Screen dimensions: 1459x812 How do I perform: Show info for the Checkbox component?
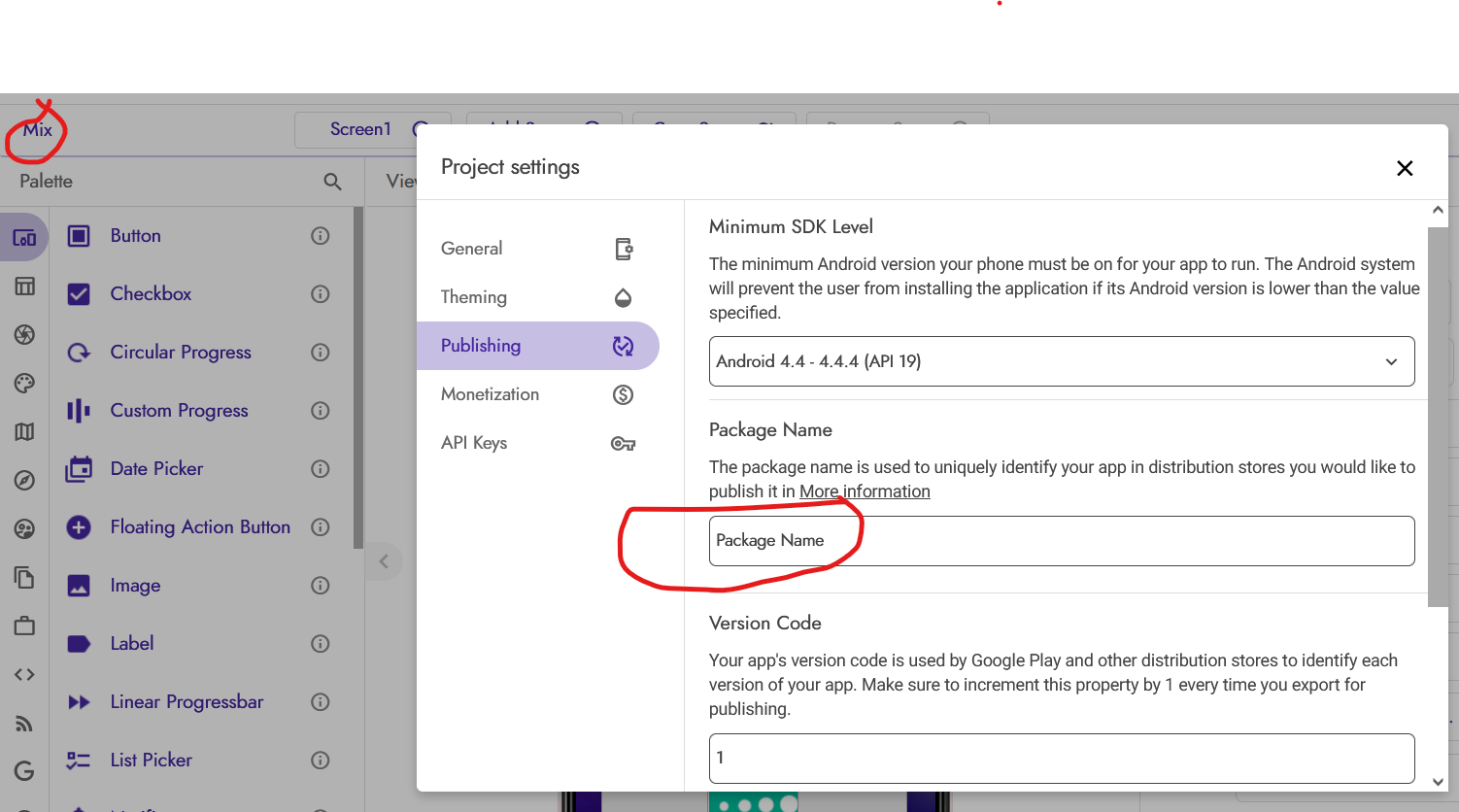(321, 294)
